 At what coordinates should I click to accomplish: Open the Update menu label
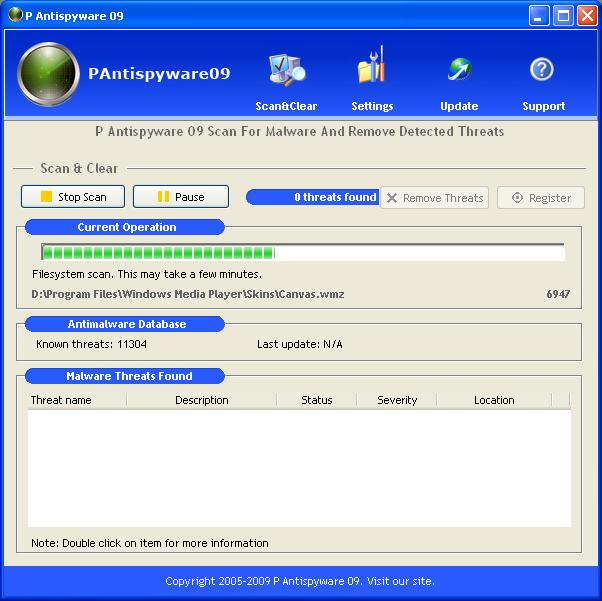tap(459, 106)
